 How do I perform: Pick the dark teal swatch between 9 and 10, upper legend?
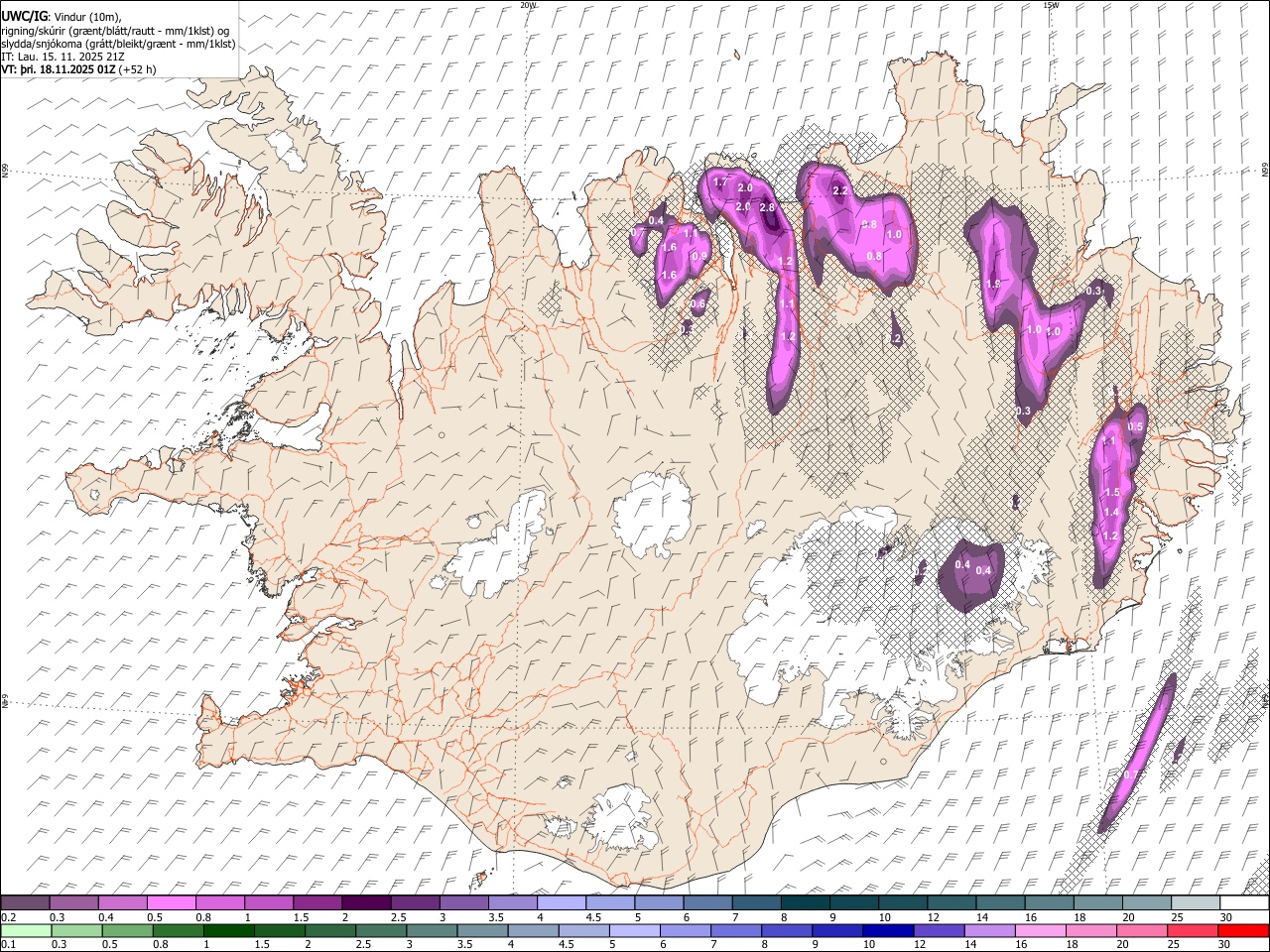[853, 902]
